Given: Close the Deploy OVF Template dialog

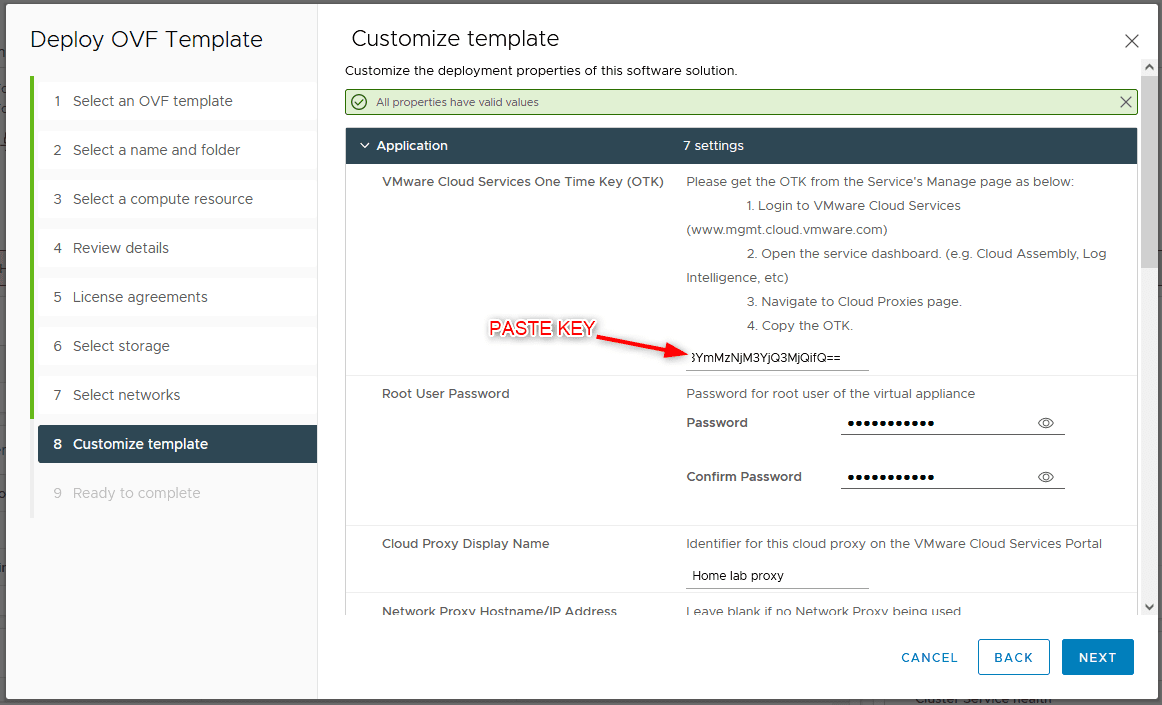Looking at the screenshot, I should click(1131, 41).
